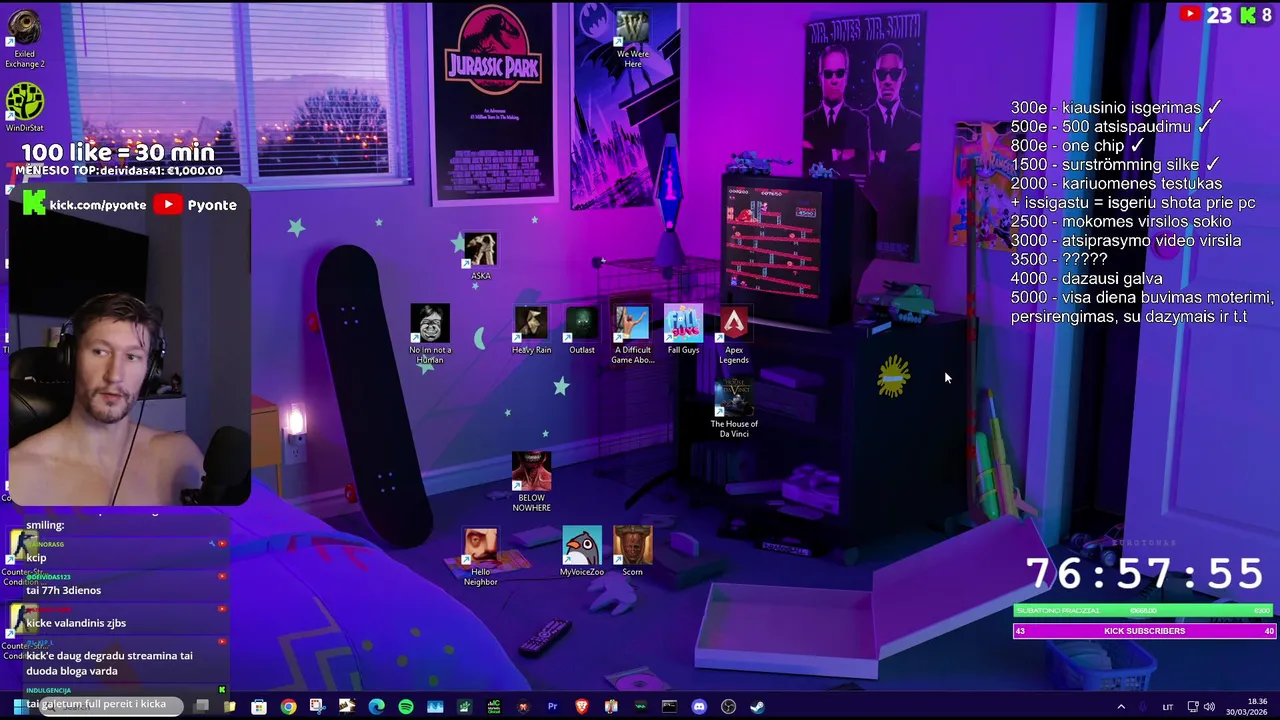
Task: Launch WinDirStat from the desktop
Action: pyautogui.click(x=24, y=108)
